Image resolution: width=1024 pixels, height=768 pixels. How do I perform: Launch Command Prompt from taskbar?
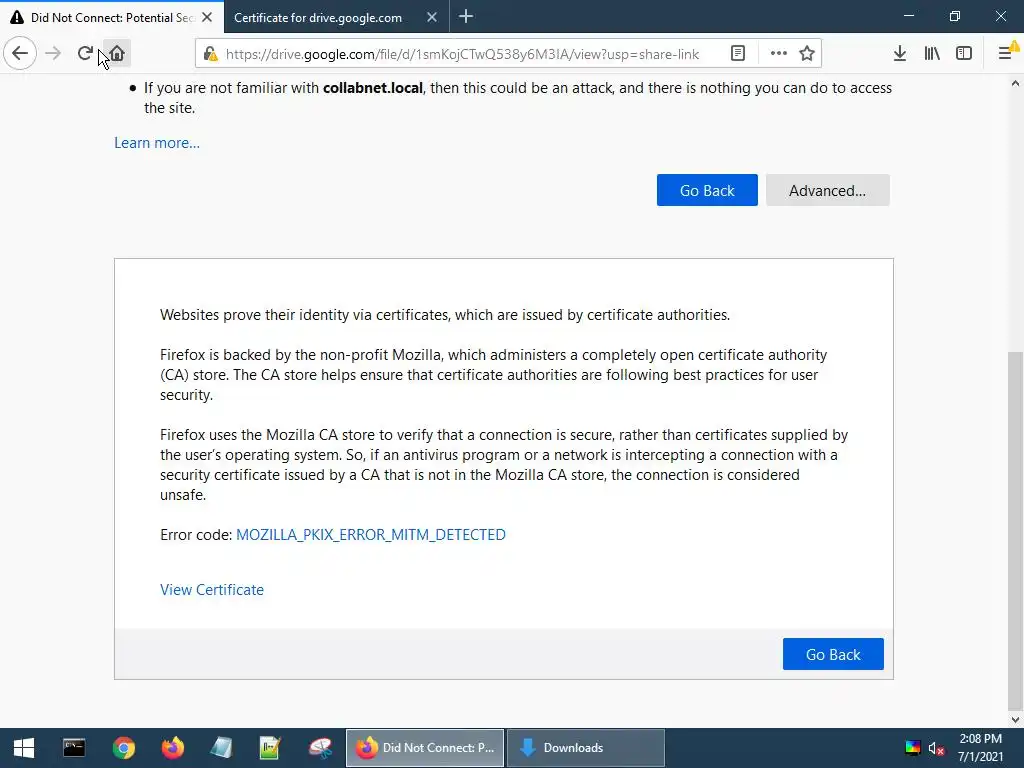point(74,748)
